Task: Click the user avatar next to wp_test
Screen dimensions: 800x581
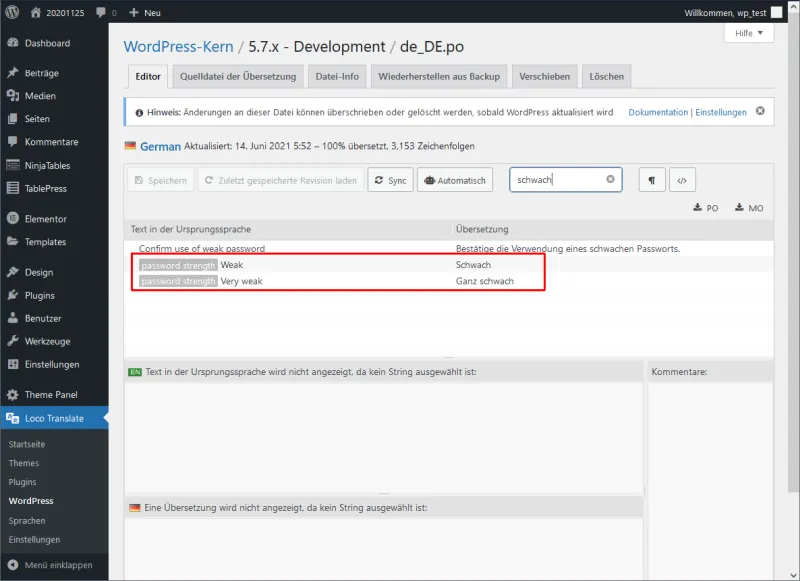Action: [777, 13]
